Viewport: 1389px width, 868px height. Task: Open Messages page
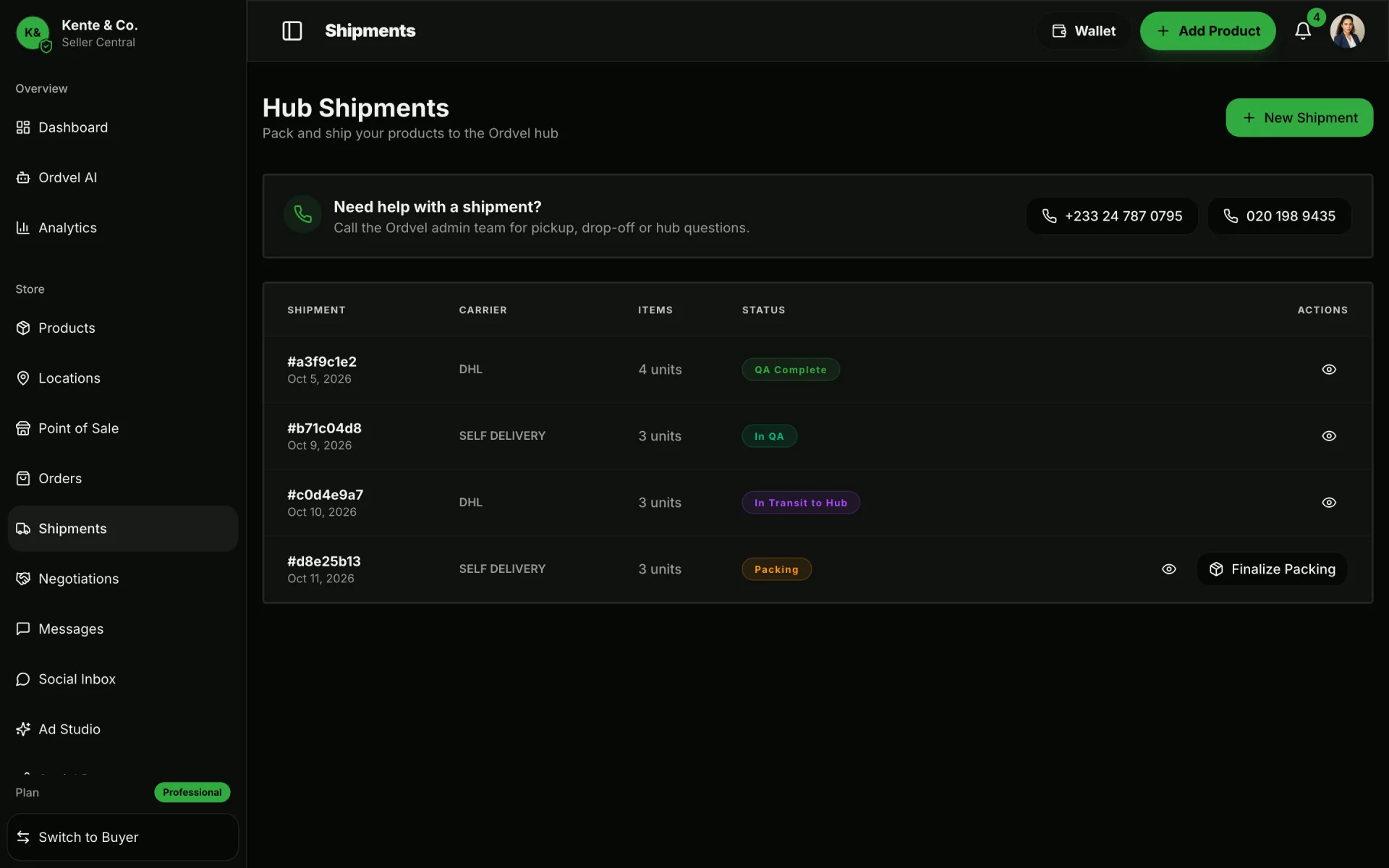click(123, 629)
